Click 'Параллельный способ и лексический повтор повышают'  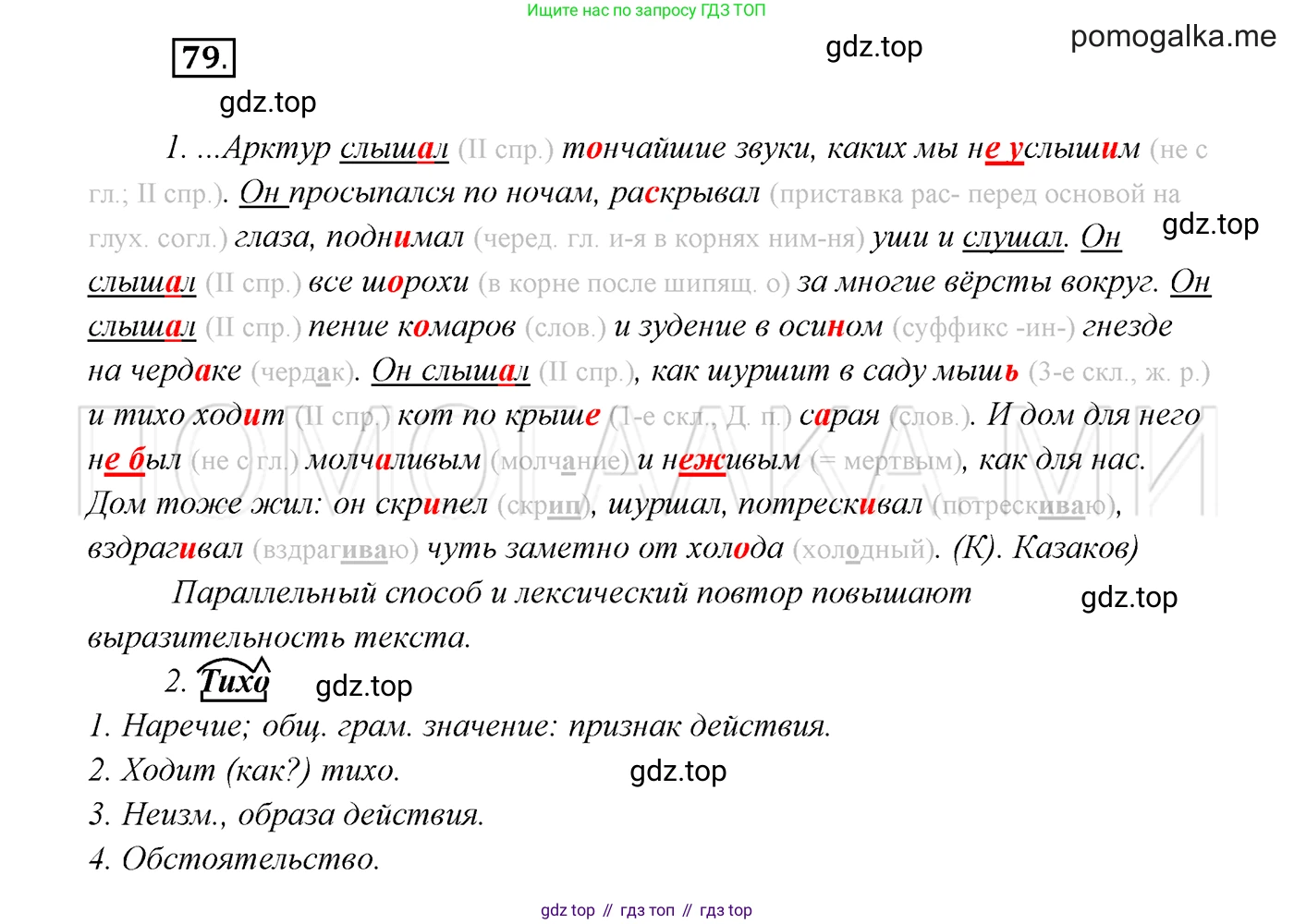click(x=572, y=591)
